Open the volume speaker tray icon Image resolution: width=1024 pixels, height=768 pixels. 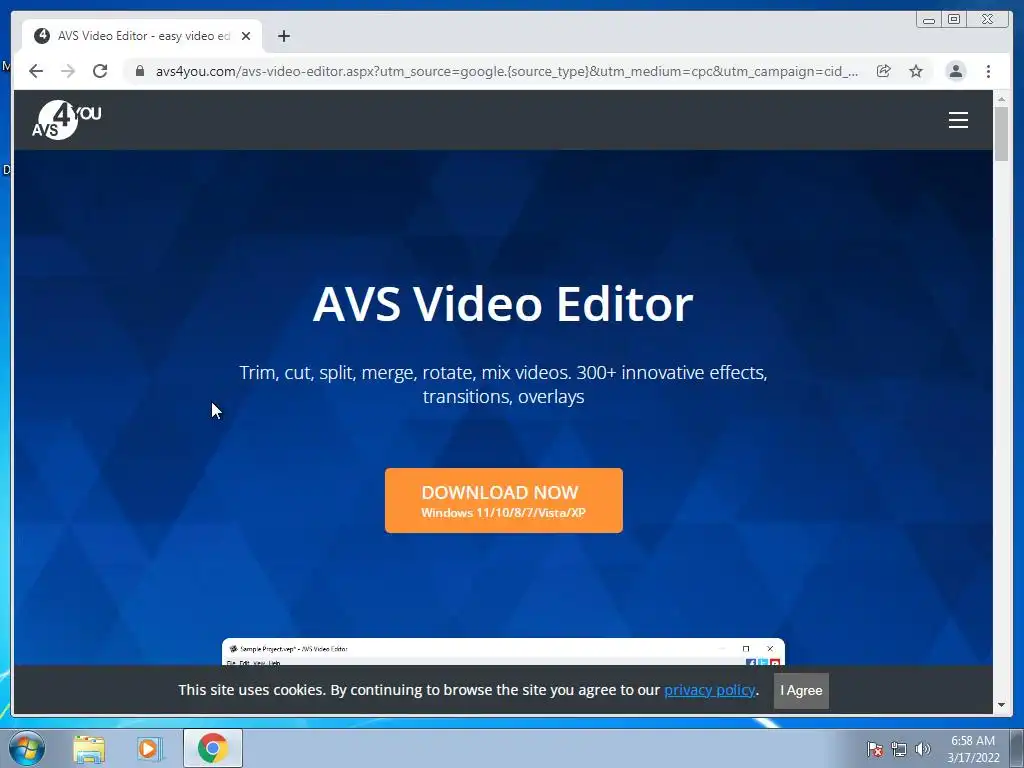[x=922, y=749]
